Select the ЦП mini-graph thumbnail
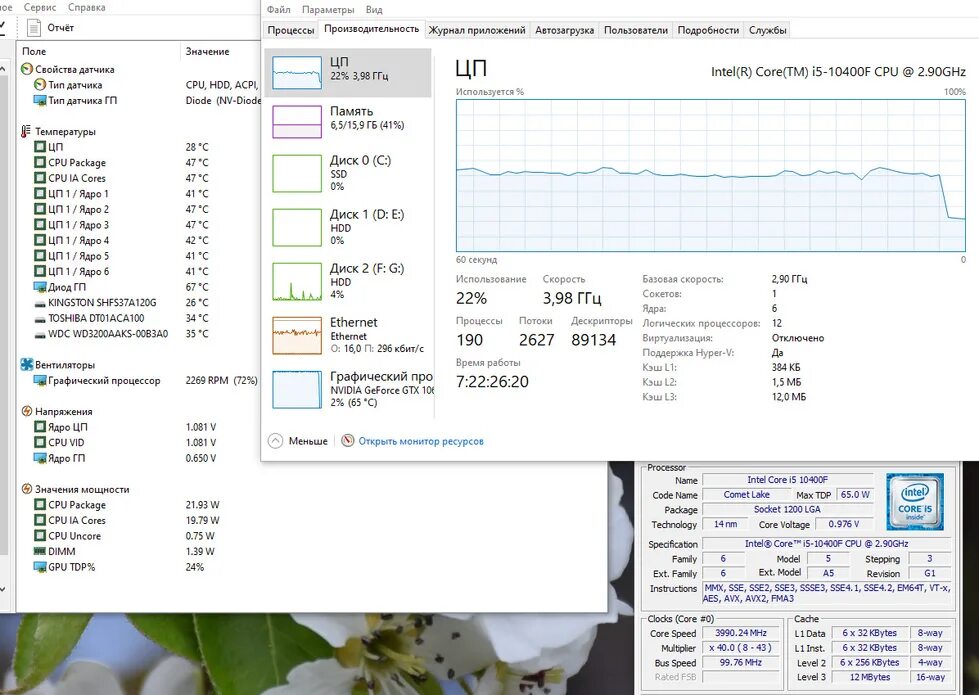This screenshot has height=695, width=979. coord(297,72)
